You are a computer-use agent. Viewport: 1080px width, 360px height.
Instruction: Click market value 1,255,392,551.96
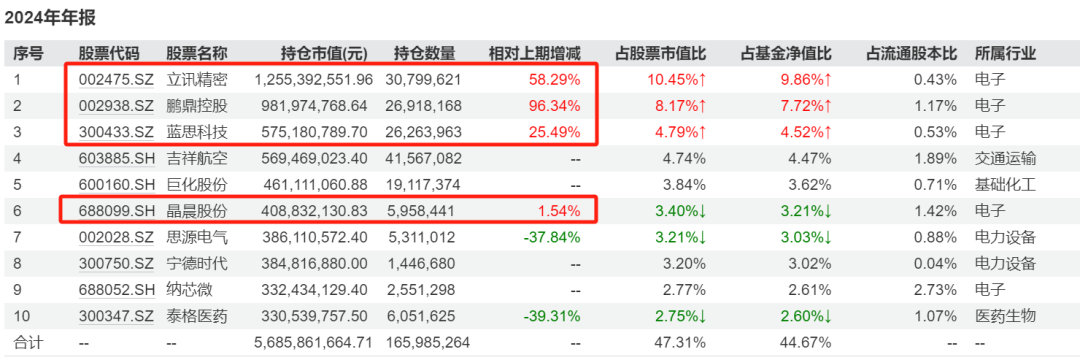pos(313,80)
